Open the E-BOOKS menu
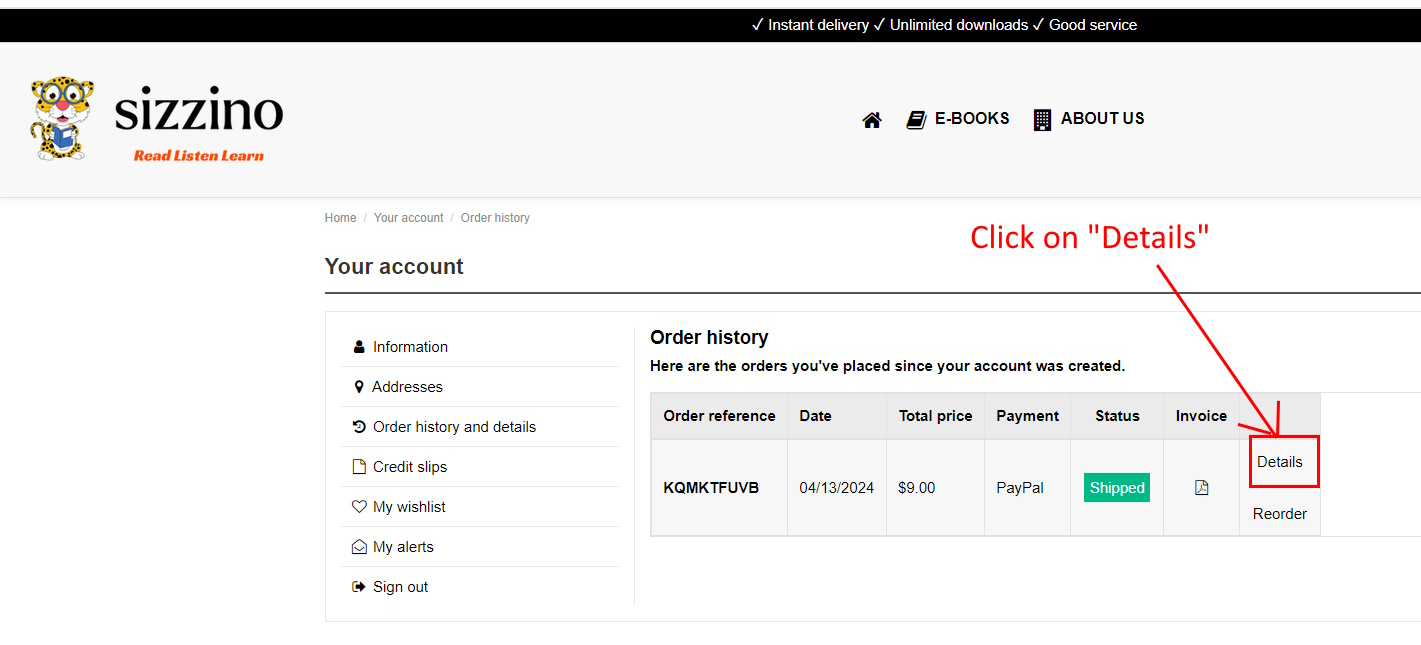Screen dimensions: 1421x645 [971, 118]
